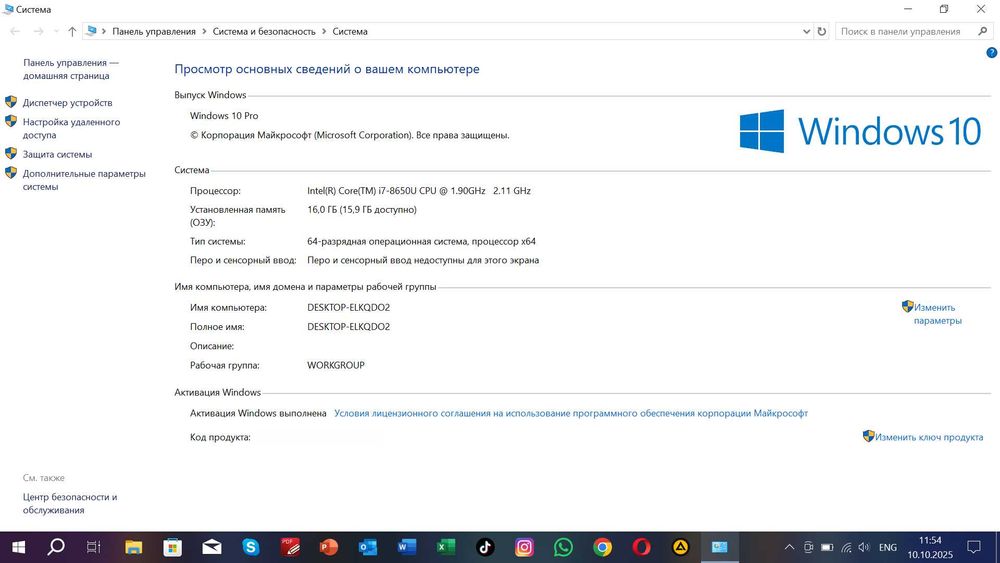Open Task View in taskbar
Image resolution: width=1000 pixels, height=563 pixels.
tap(94, 547)
